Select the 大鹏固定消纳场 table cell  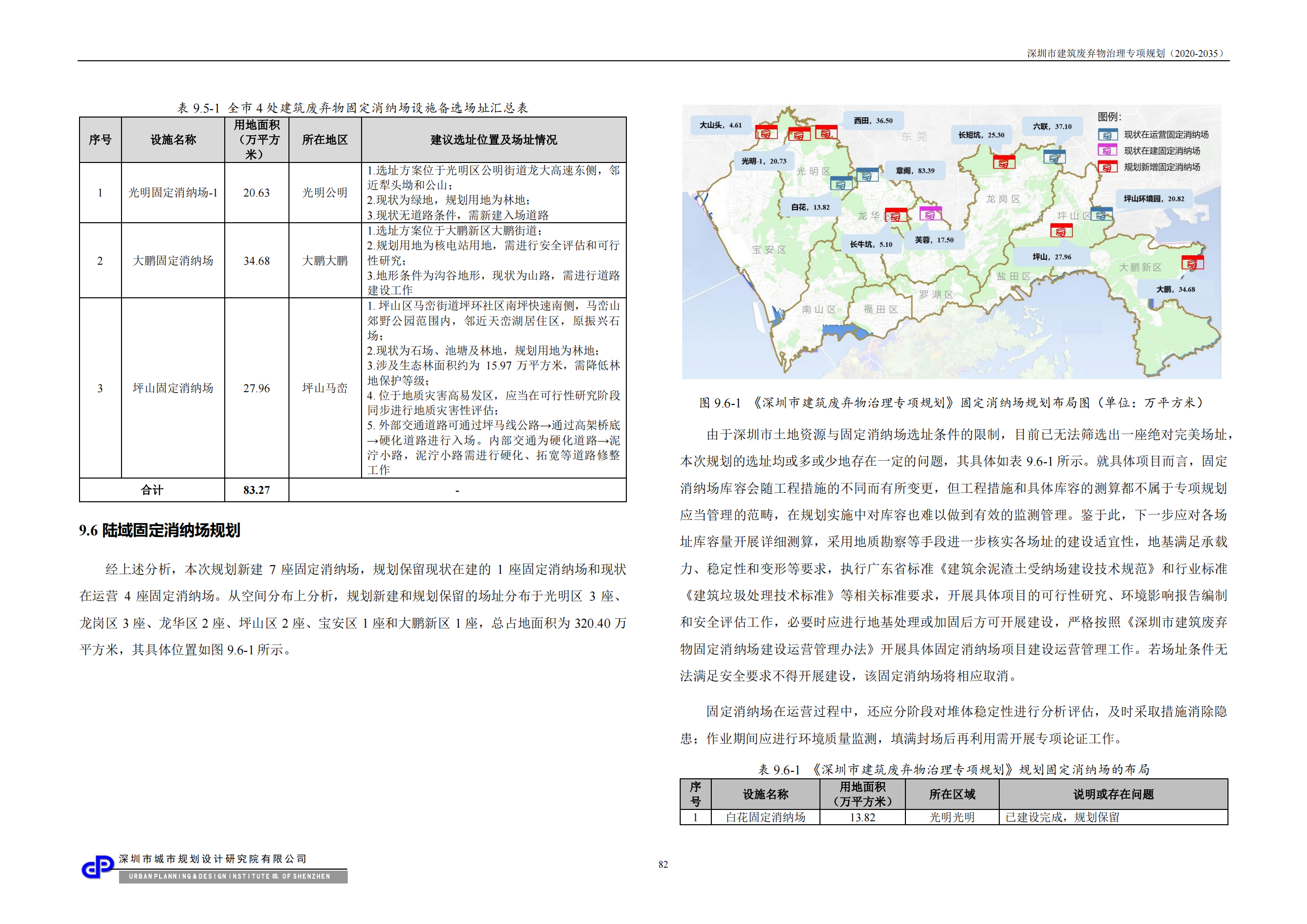tap(173, 261)
